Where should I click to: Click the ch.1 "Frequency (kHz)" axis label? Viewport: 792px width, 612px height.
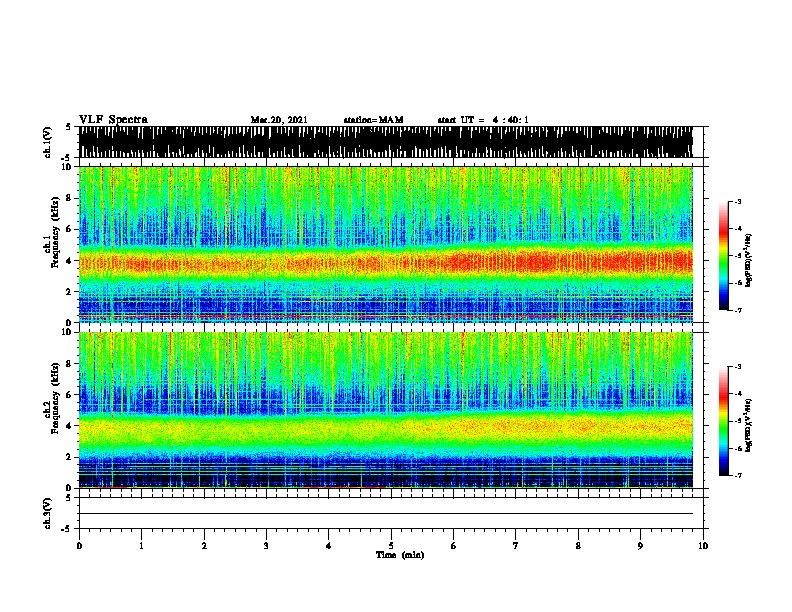pyautogui.click(x=55, y=233)
